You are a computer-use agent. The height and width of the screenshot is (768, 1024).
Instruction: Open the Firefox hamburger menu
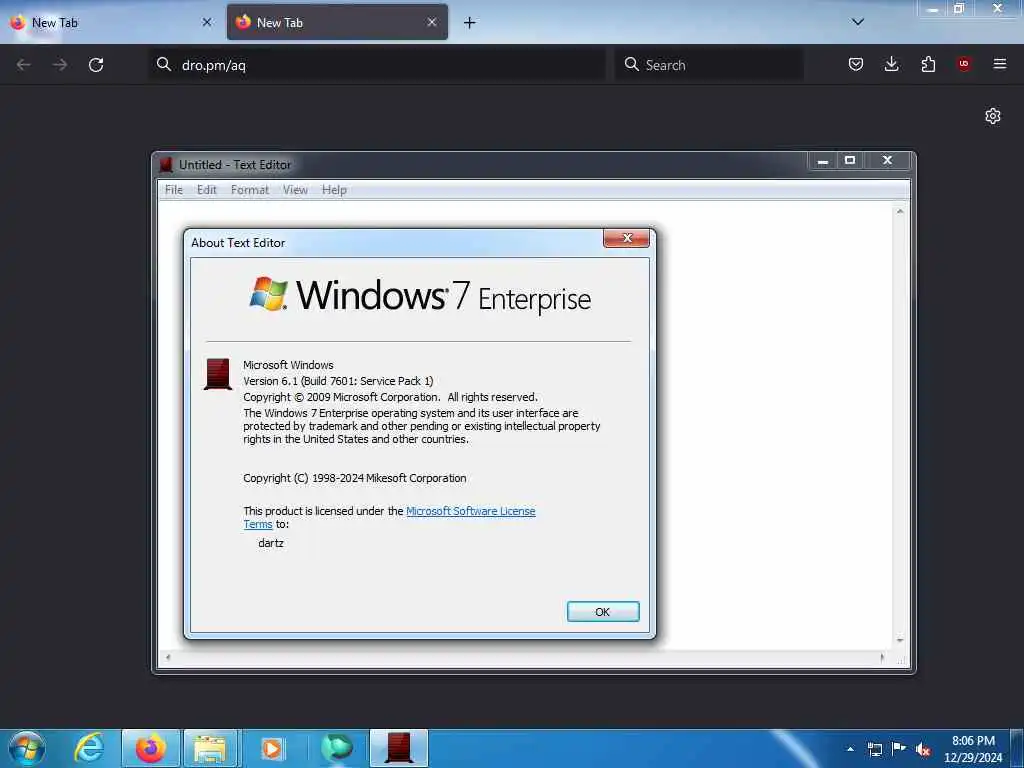(x=1000, y=64)
